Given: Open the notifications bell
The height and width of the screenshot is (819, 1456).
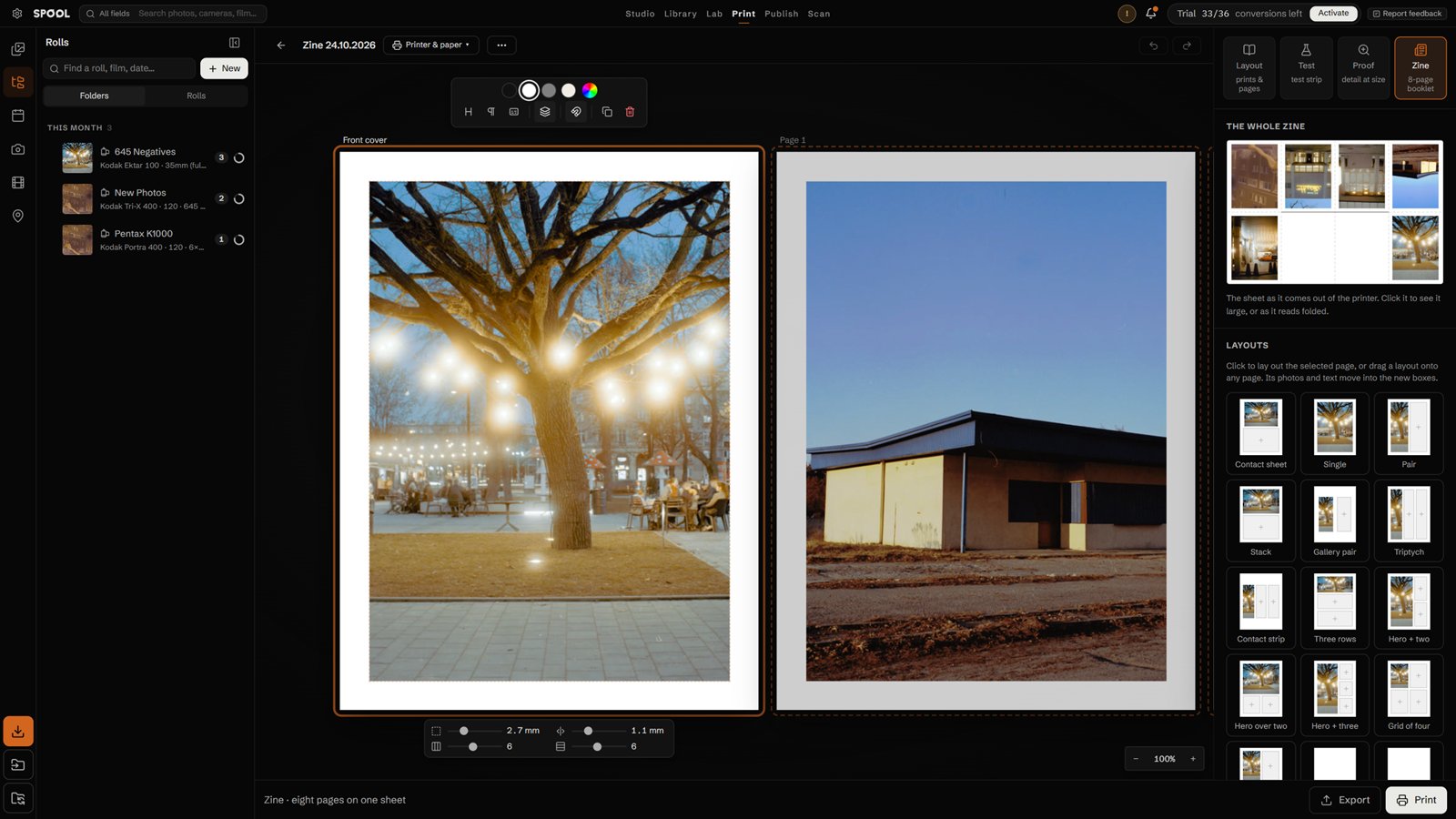Looking at the screenshot, I should pyautogui.click(x=1151, y=14).
